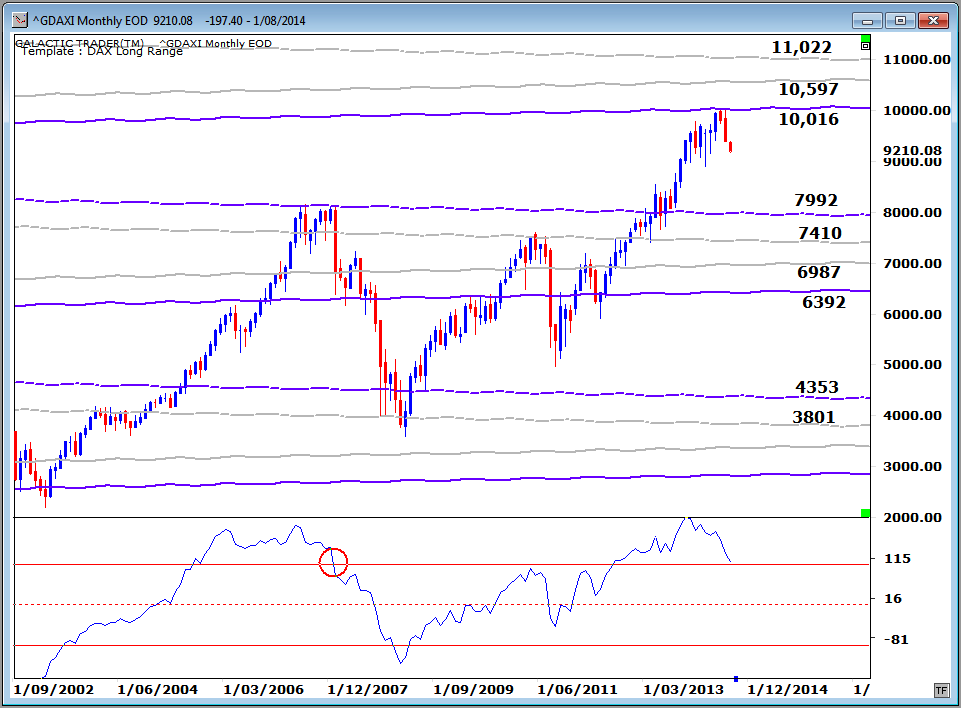Click the 6392 level label
This screenshot has width=961, height=708.
(824, 302)
